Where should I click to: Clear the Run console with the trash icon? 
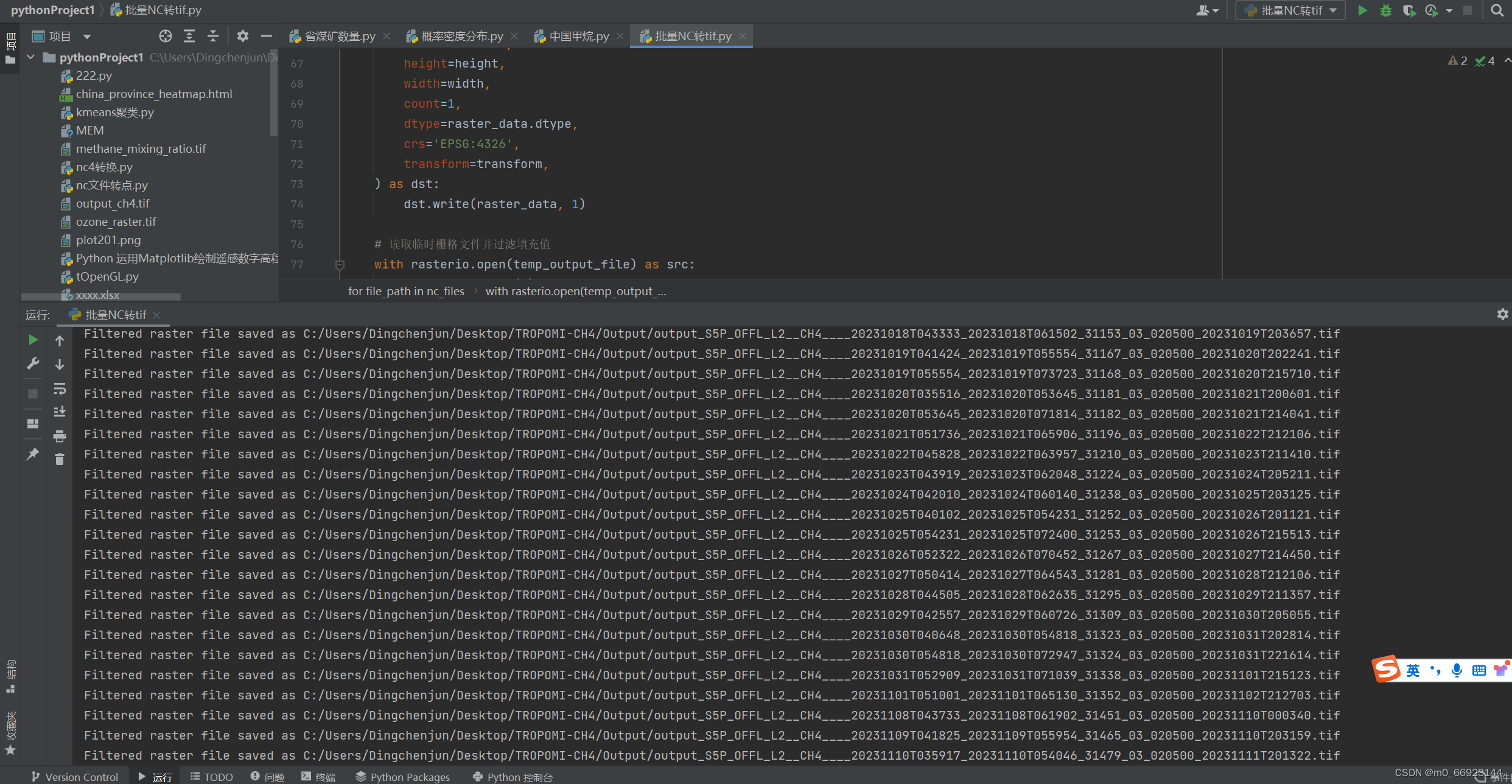[59, 459]
